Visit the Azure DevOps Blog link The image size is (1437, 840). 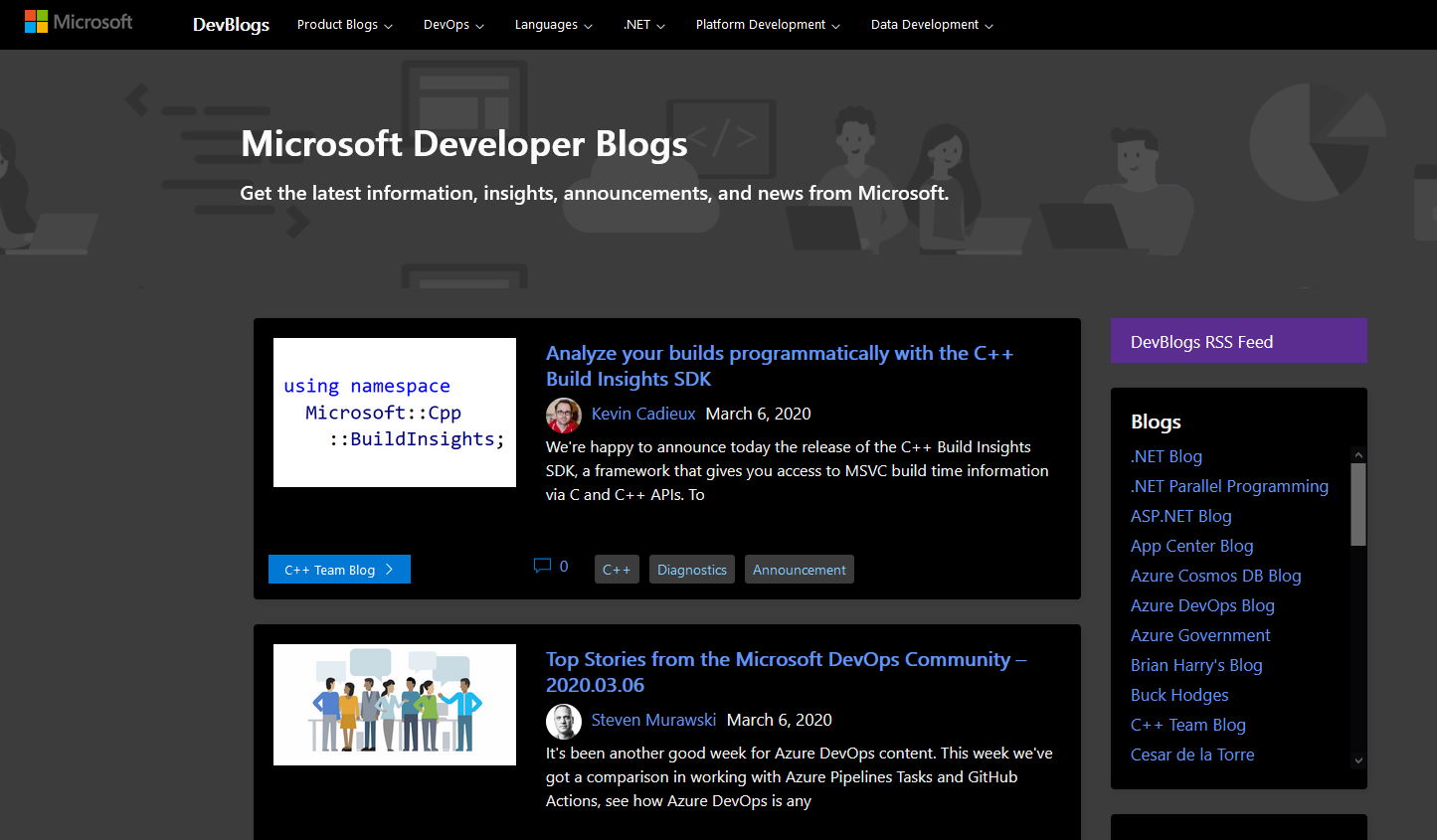[x=1202, y=604]
